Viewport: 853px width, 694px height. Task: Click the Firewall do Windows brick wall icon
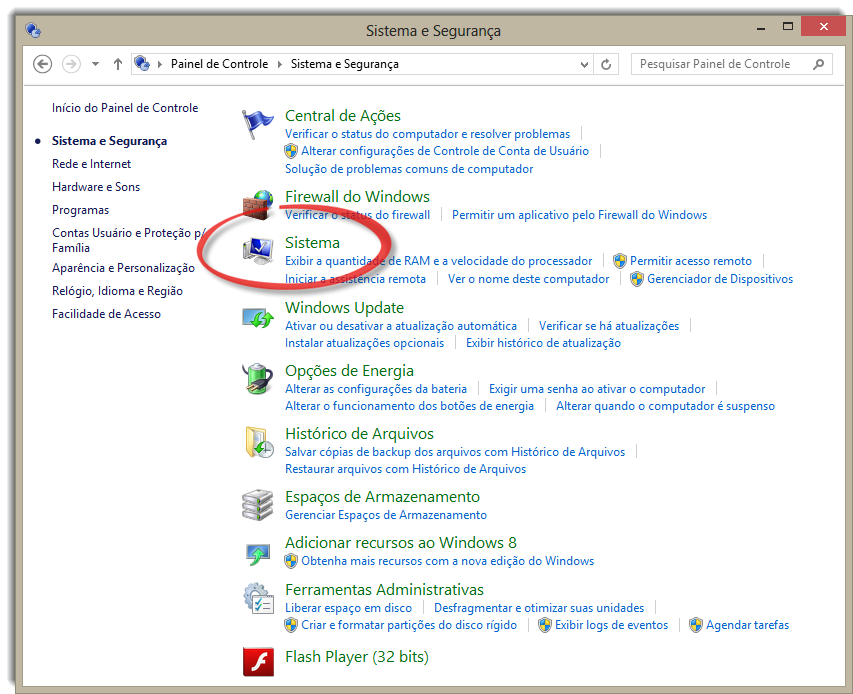click(x=258, y=205)
